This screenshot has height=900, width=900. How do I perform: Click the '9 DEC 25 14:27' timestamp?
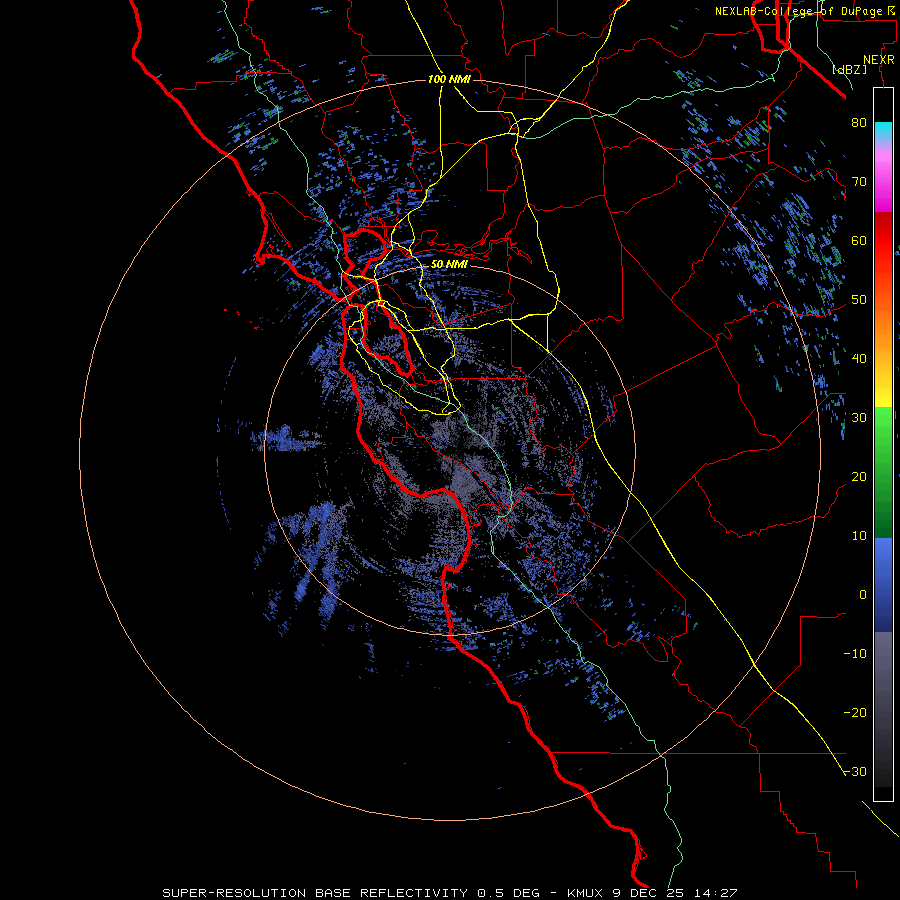pyautogui.click(x=673, y=893)
